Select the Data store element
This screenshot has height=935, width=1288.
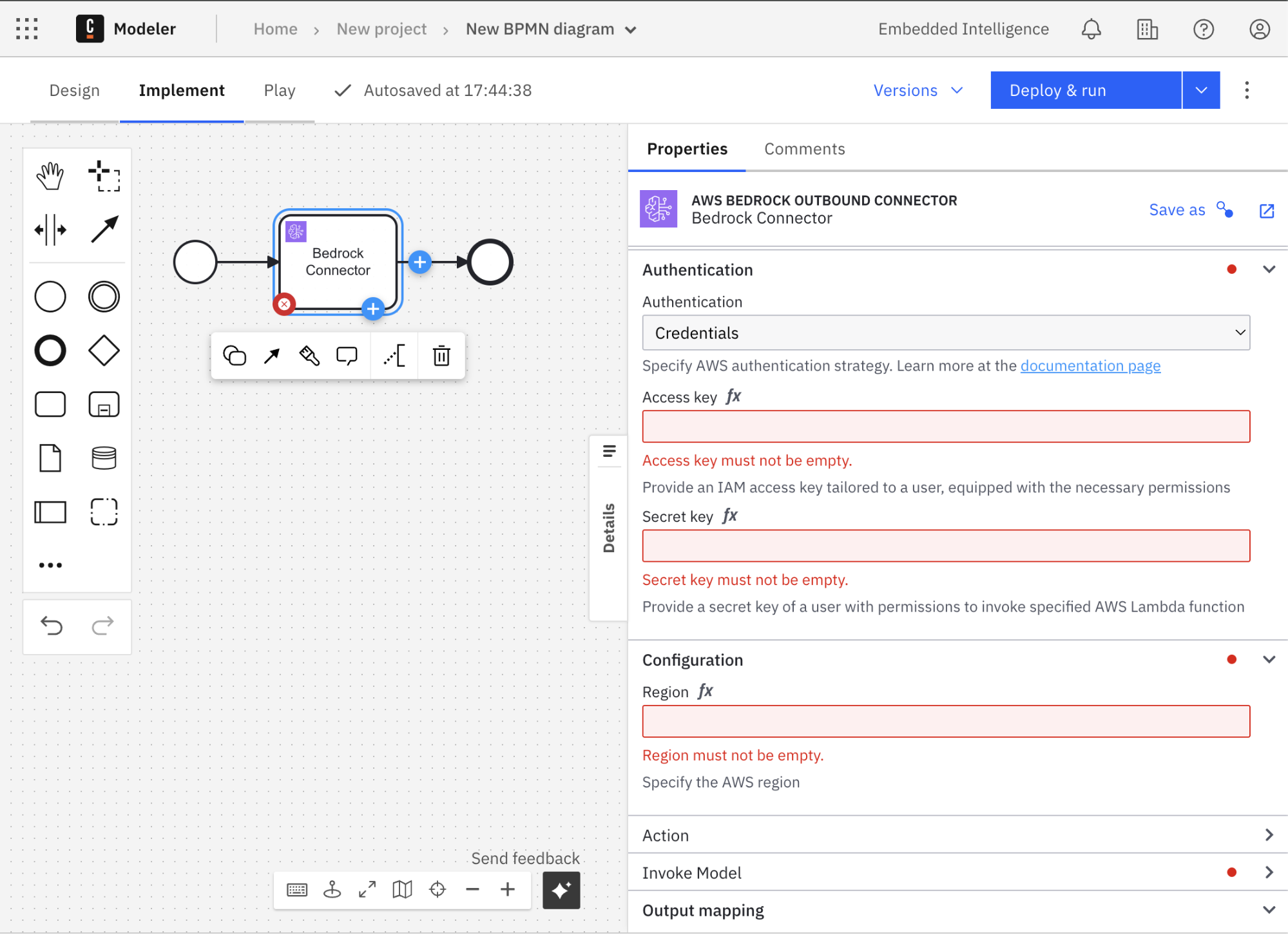tap(104, 458)
